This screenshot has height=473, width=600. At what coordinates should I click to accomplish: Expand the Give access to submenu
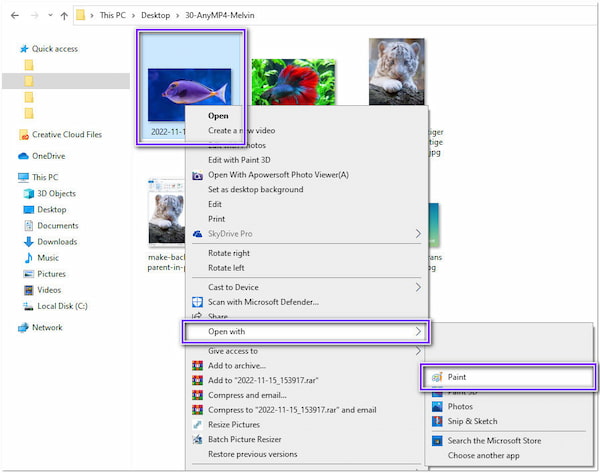pyautogui.click(x=418, y=351)
